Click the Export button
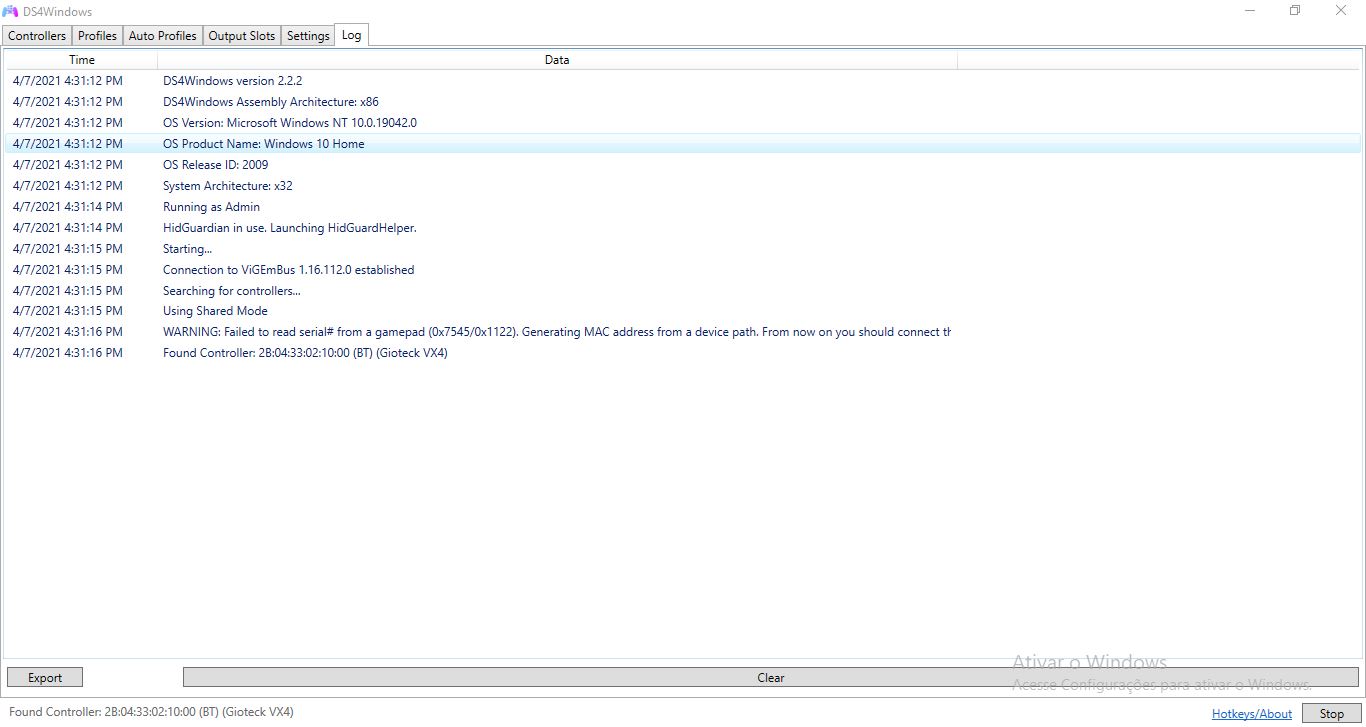Screen dimensions: 1366x727 (44, 677)
